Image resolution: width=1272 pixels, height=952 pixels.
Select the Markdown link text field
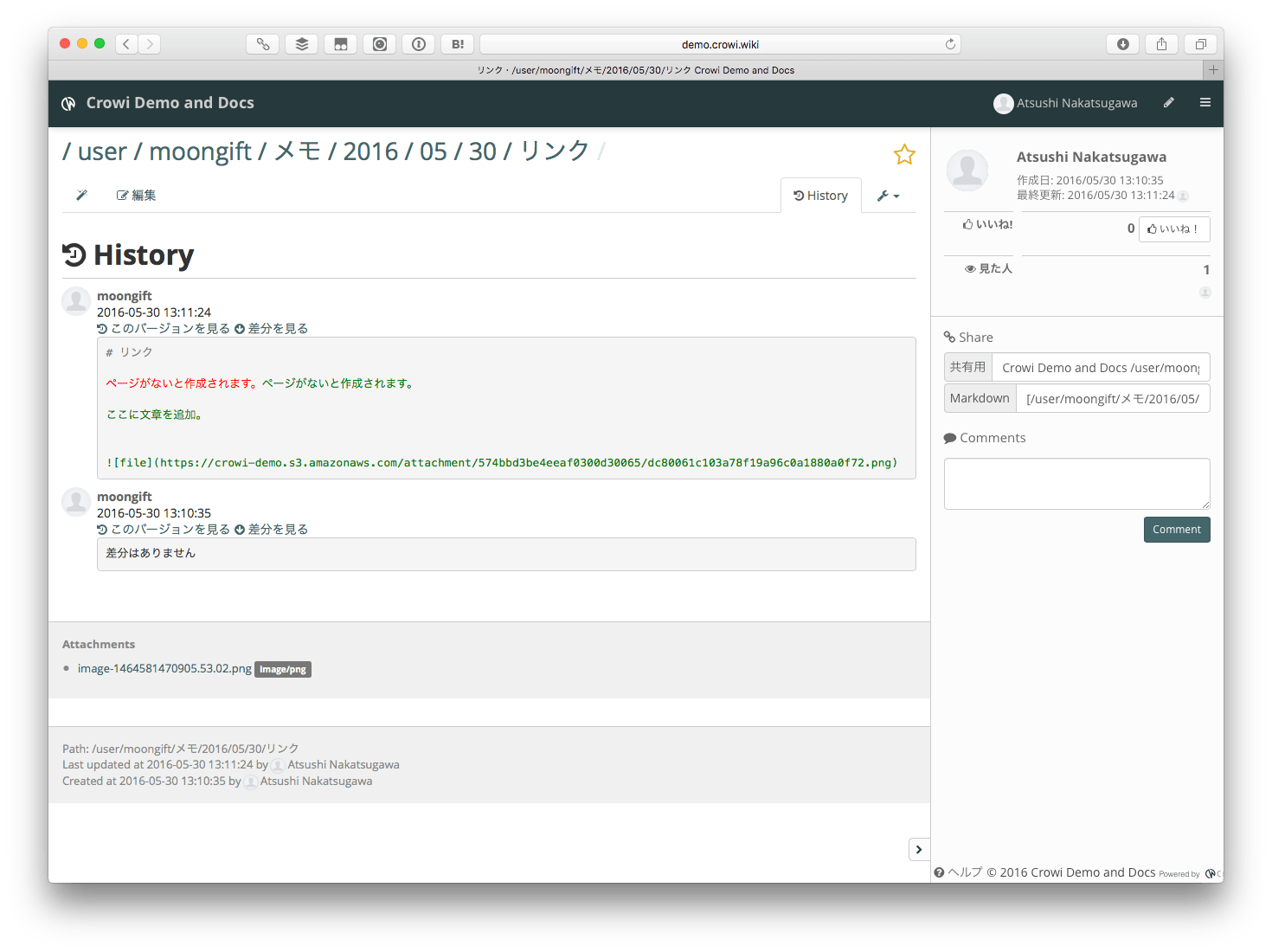[1112, 399]
